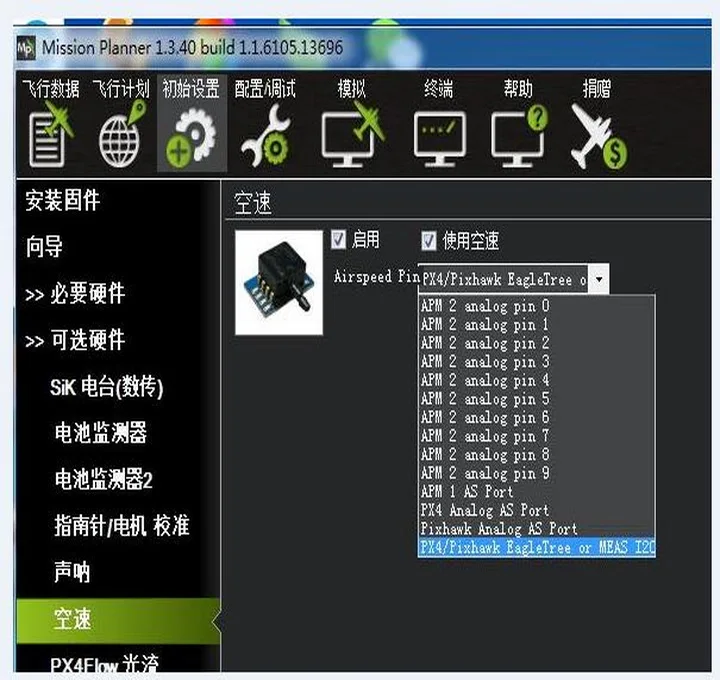
Task: Click the airspeed sensor thumbnail image
Action: click(279, 282)
